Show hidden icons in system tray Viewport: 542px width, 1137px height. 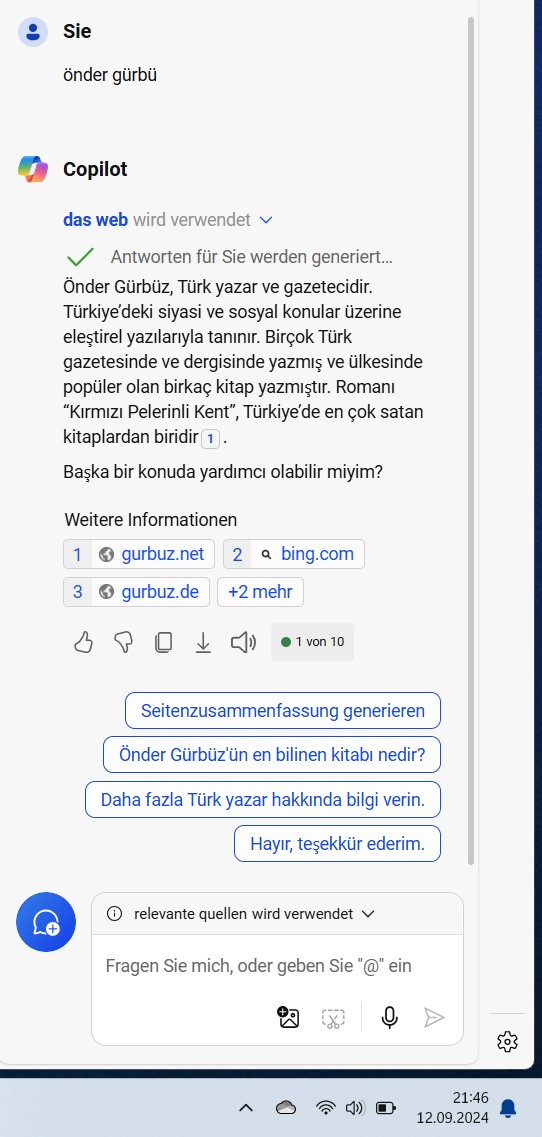246,1107
